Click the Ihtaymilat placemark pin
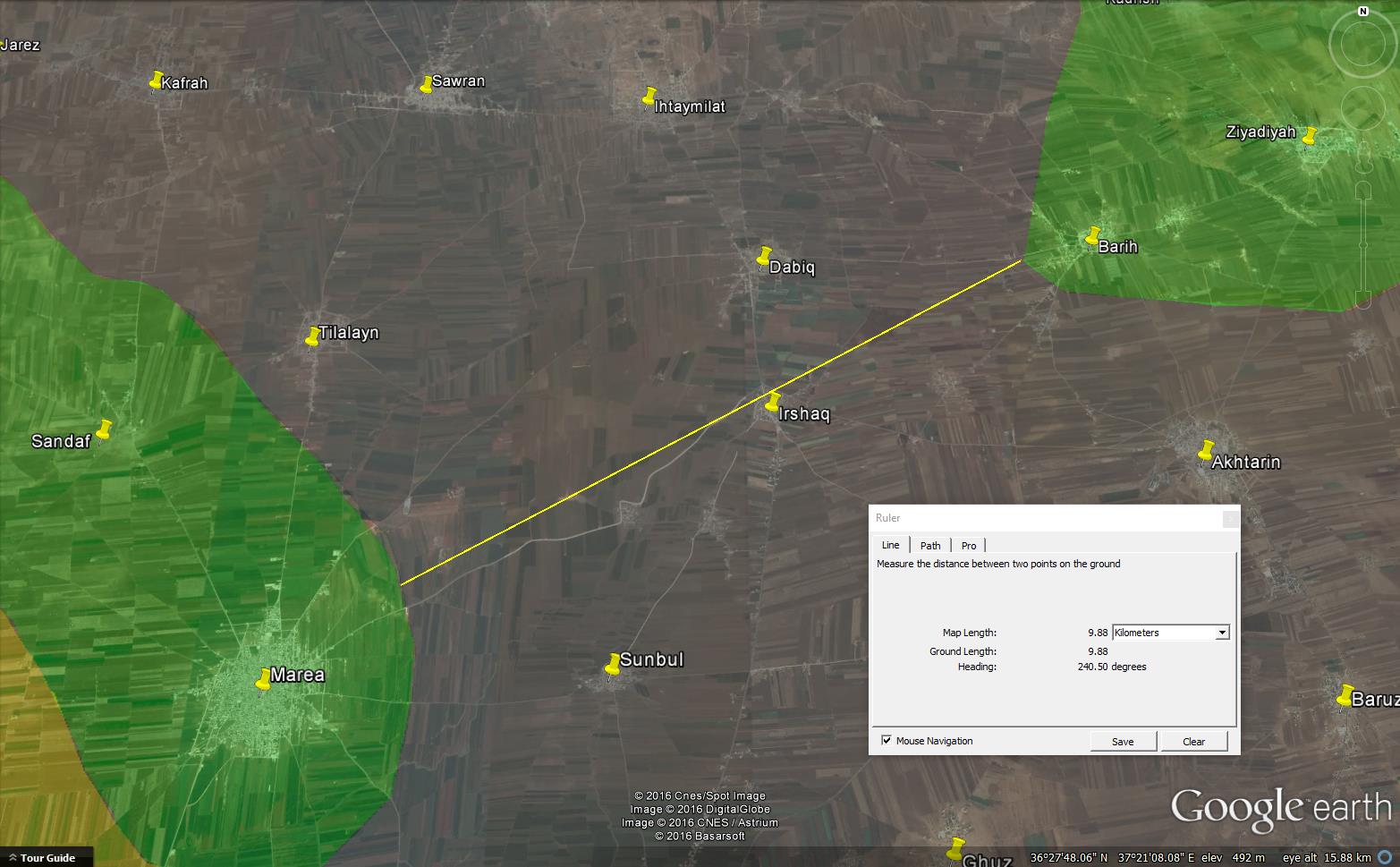This screenshot has width=1400, height=867. tap(649, 97)
